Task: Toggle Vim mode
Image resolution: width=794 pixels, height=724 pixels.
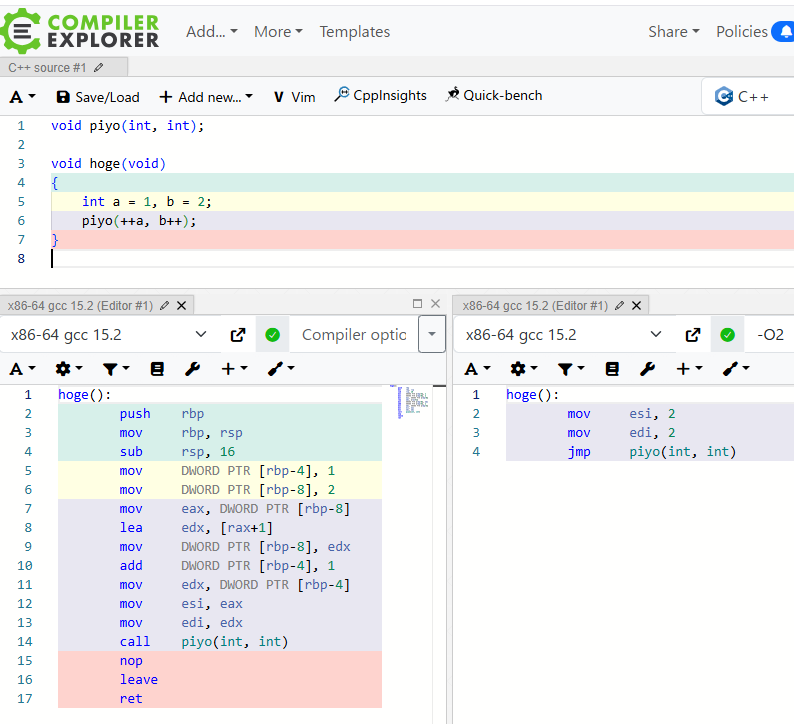Action: (x=294, y=97)
